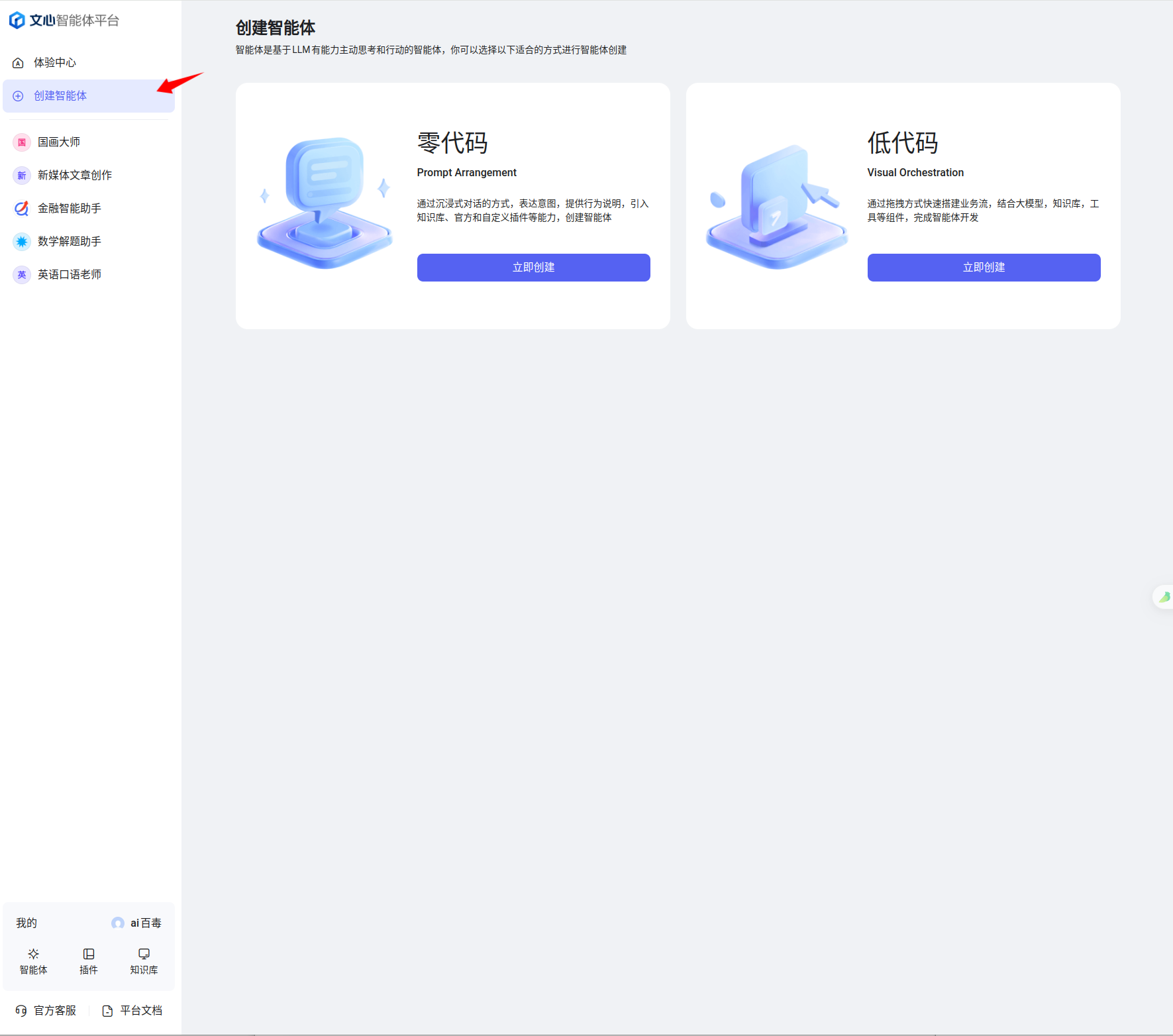The height and width of the screenshot is (1036, 1173).
Task: Select the 国画大师 avatar icon
Action: coord(22,142)
